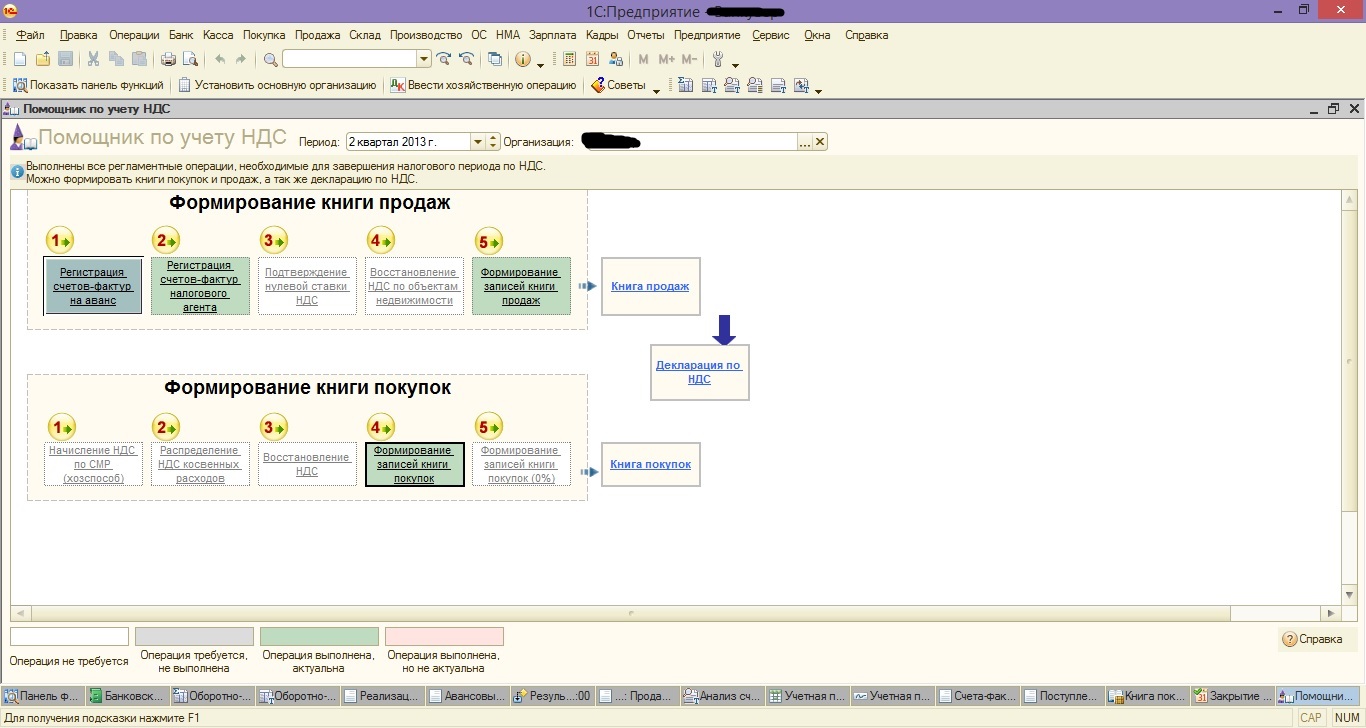Viewport: 1366px width, 728px height.
Task: Click the Print printer icon
Action: 168,60
